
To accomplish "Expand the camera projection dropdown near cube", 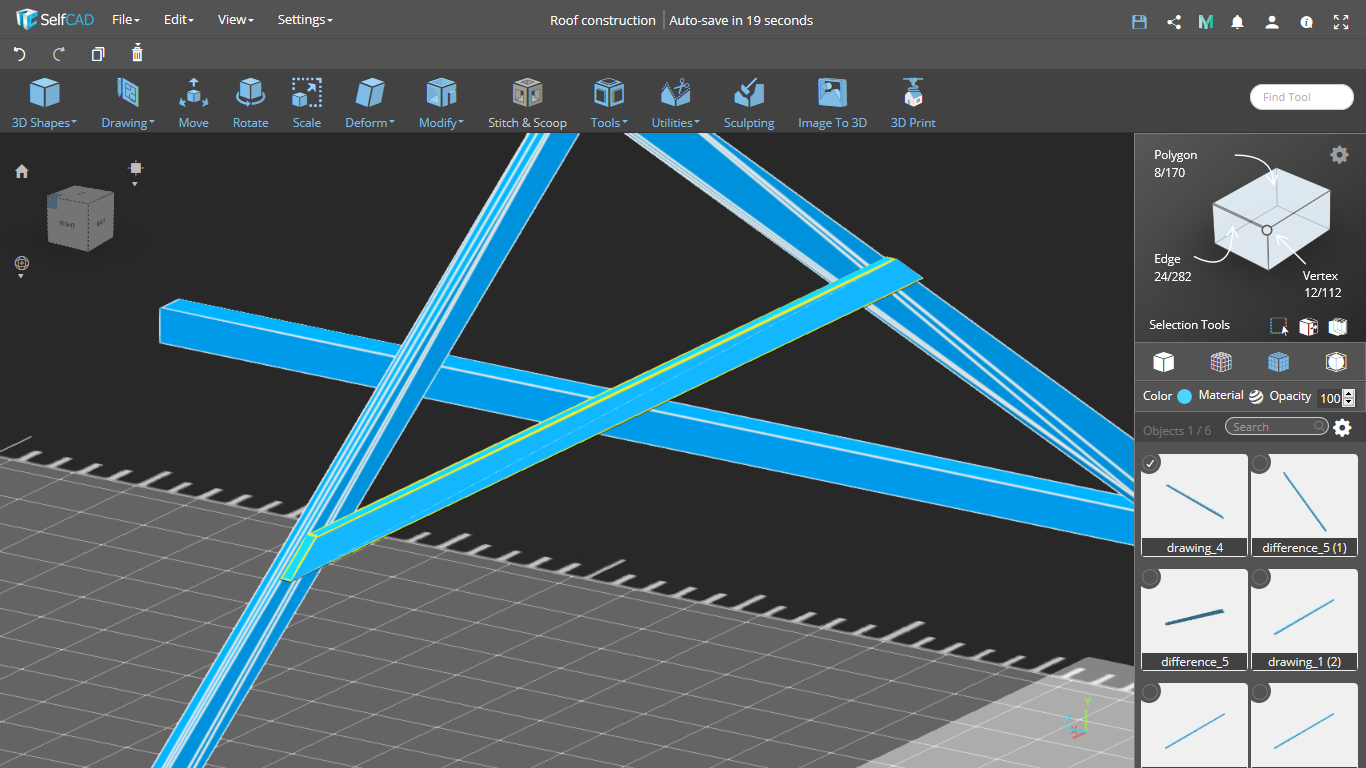I will tap(135, 184).
